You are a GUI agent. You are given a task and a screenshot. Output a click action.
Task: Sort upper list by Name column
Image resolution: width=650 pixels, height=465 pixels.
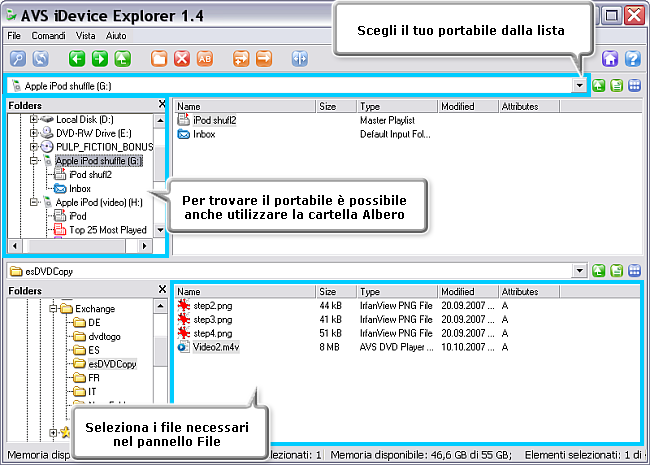point(245,107)
